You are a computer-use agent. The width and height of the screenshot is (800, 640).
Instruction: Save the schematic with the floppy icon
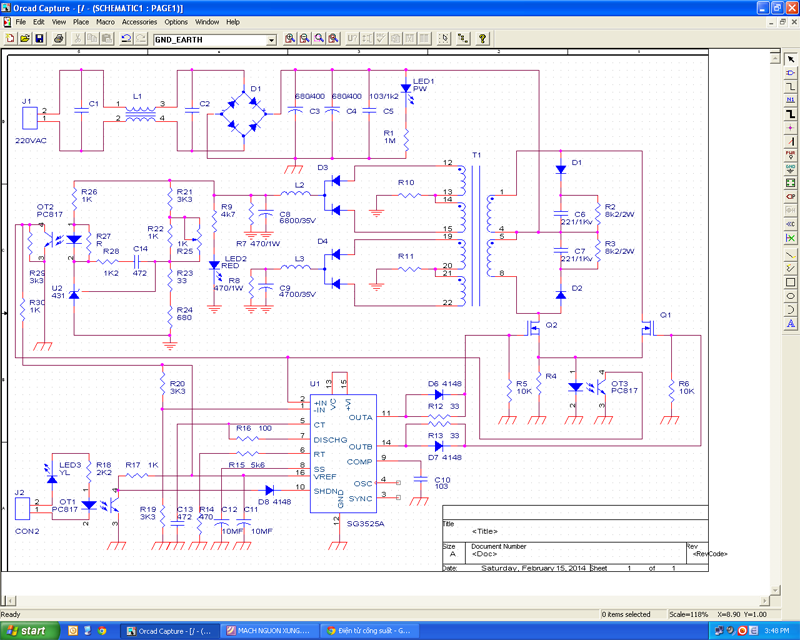point(39,38)
